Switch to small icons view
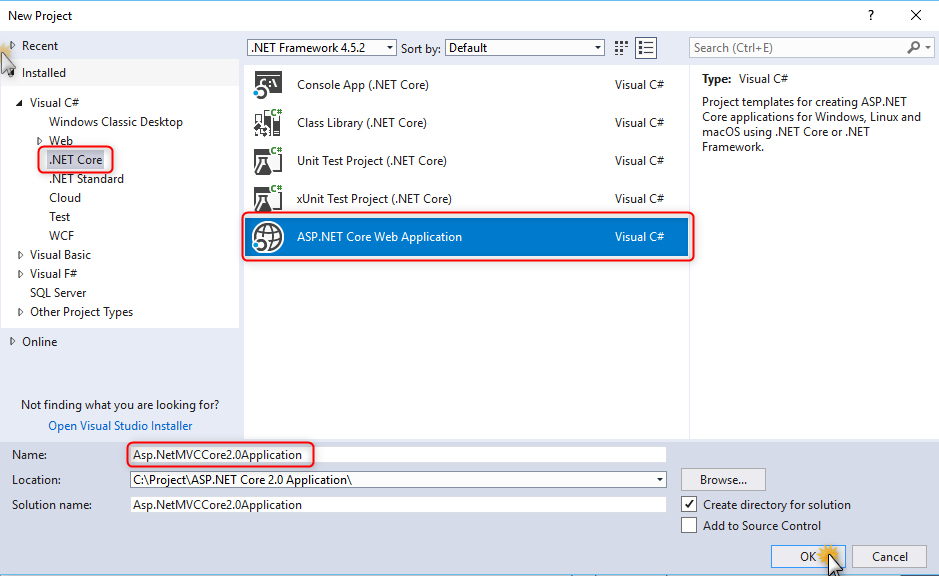 (620, 47)
